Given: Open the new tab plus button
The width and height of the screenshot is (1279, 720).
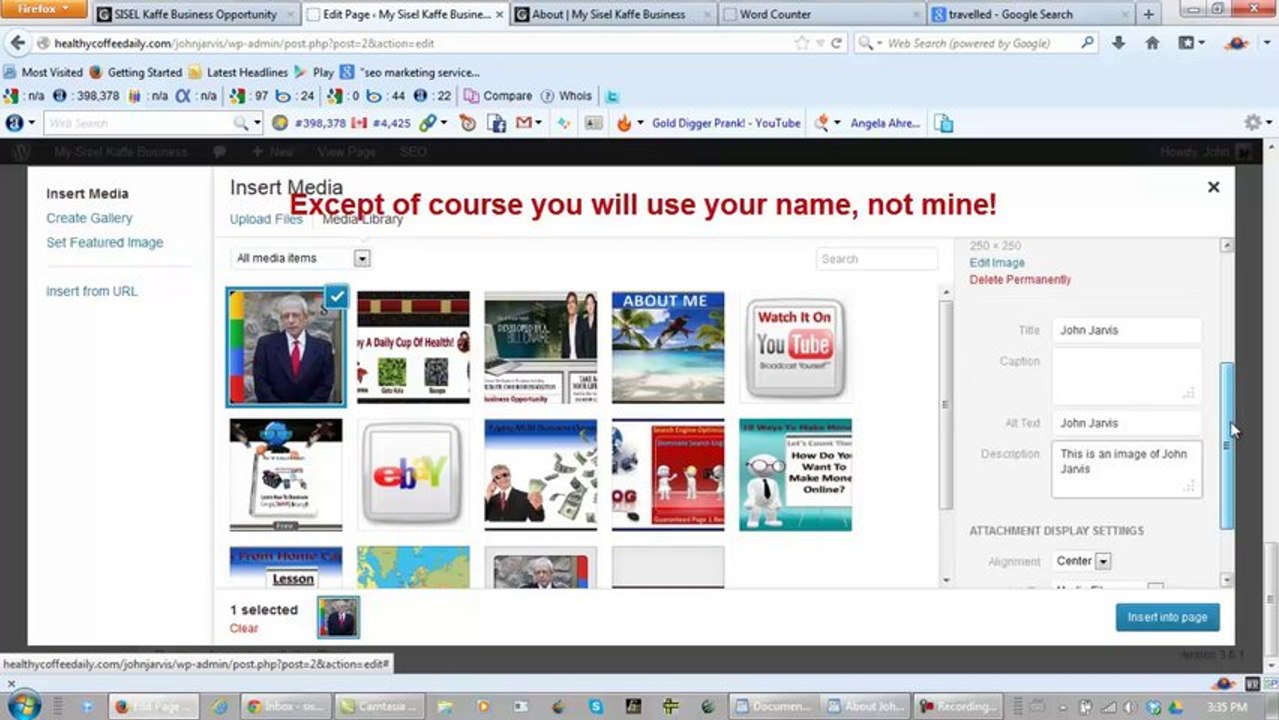Looking at the screenshot, I should (1149, 14).
